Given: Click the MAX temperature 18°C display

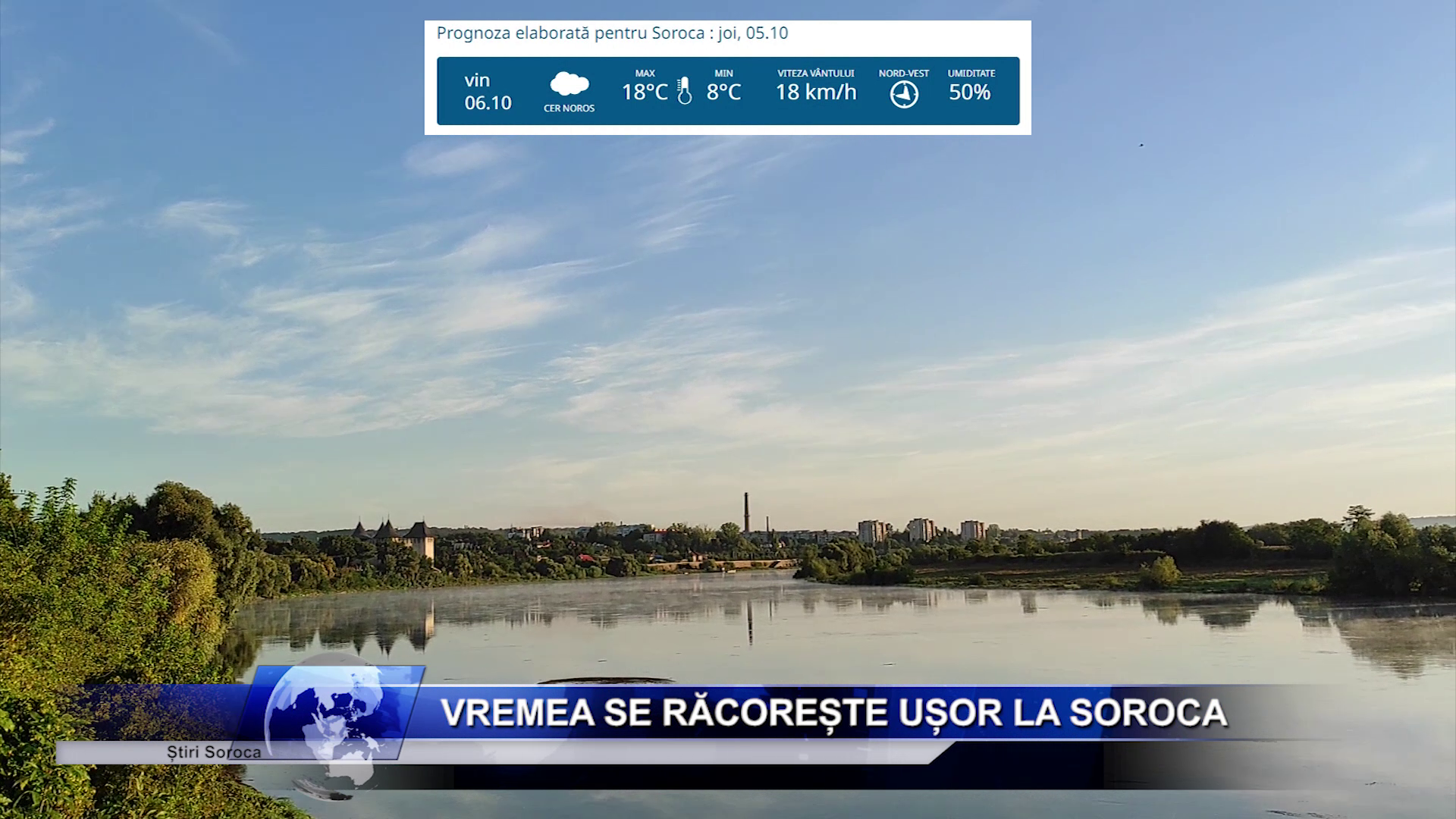Looking at the screenshot, I should click(x=644, y=93).
